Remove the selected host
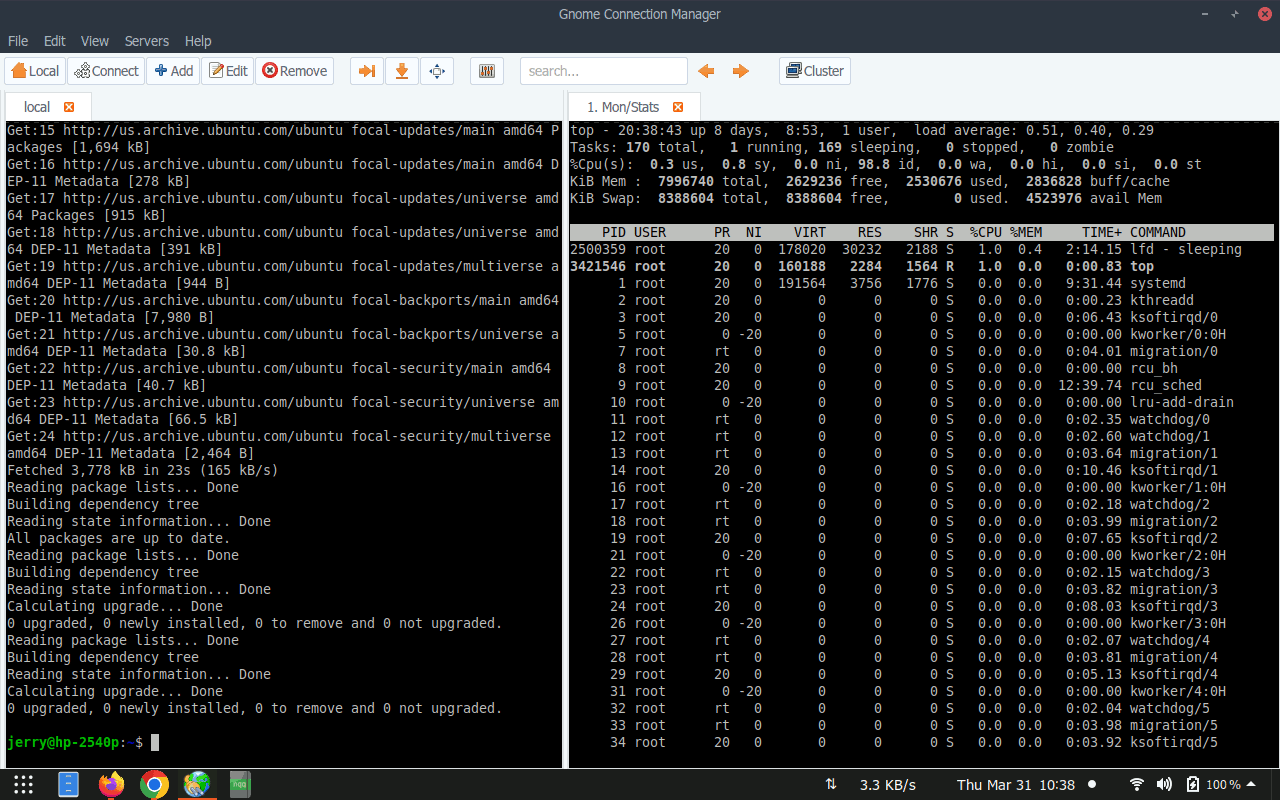The width and height of the screenshot is (1280, 800). click(295, 71)
